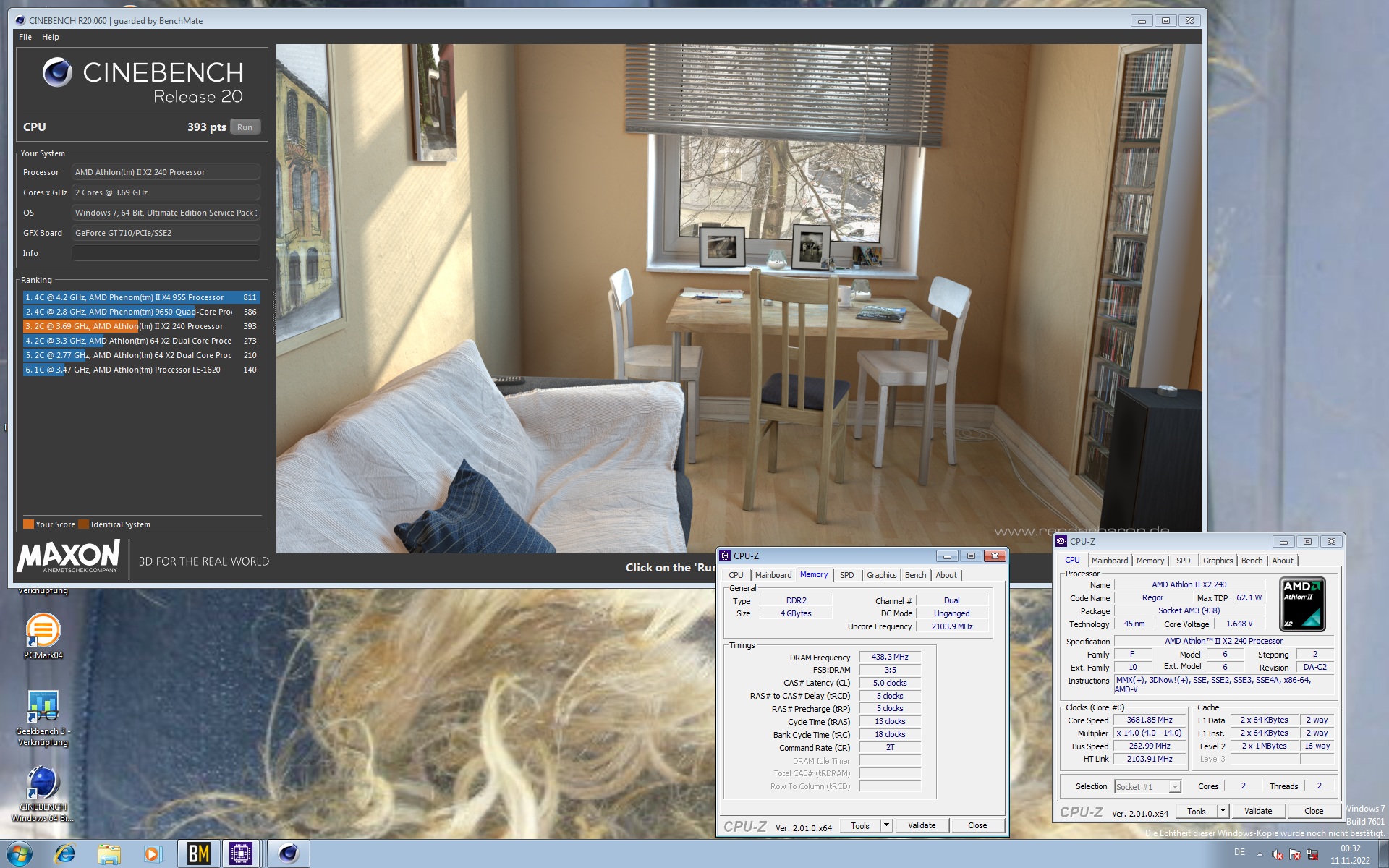Open Bench tab in right CPU-Z window
Viewport: 1389px width, 868px height.
pyautogui.click(x=1252, y=561)
